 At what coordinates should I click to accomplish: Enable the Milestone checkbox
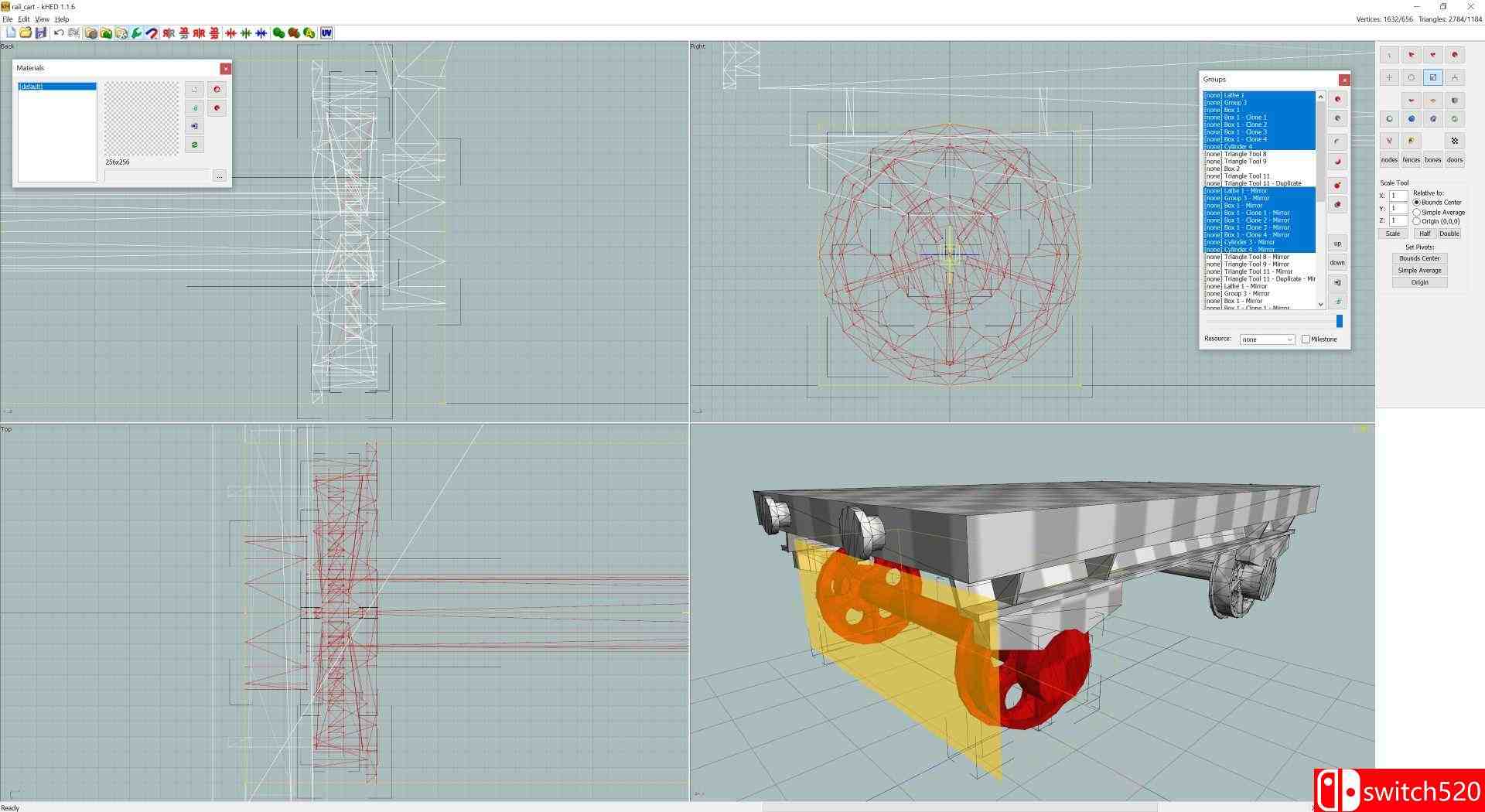[1306, 339]
